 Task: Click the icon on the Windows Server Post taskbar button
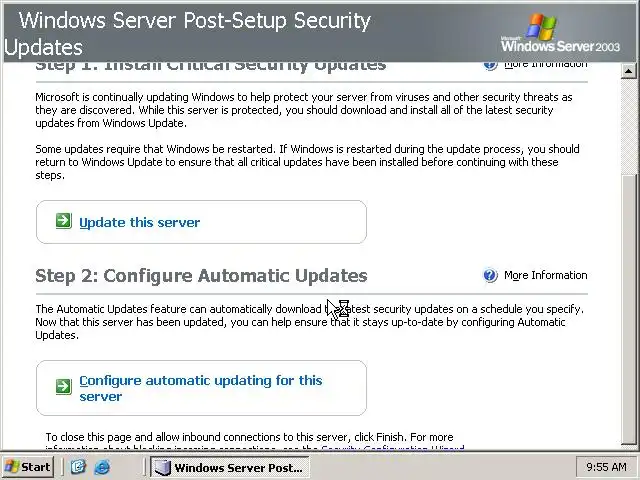tap(163, 467)
